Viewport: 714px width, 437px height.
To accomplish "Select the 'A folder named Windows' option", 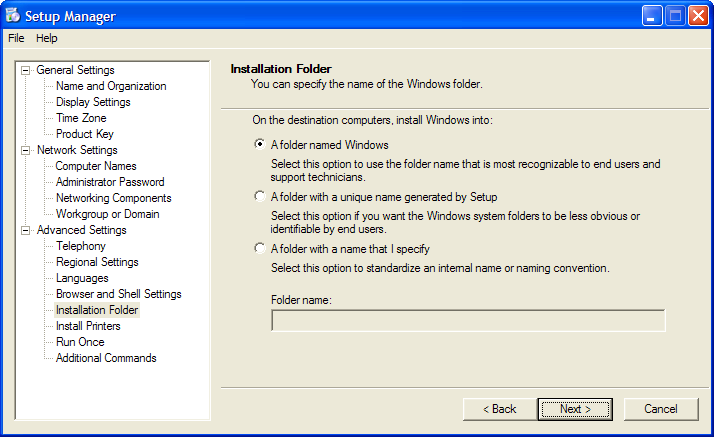I will coord(260,144).
